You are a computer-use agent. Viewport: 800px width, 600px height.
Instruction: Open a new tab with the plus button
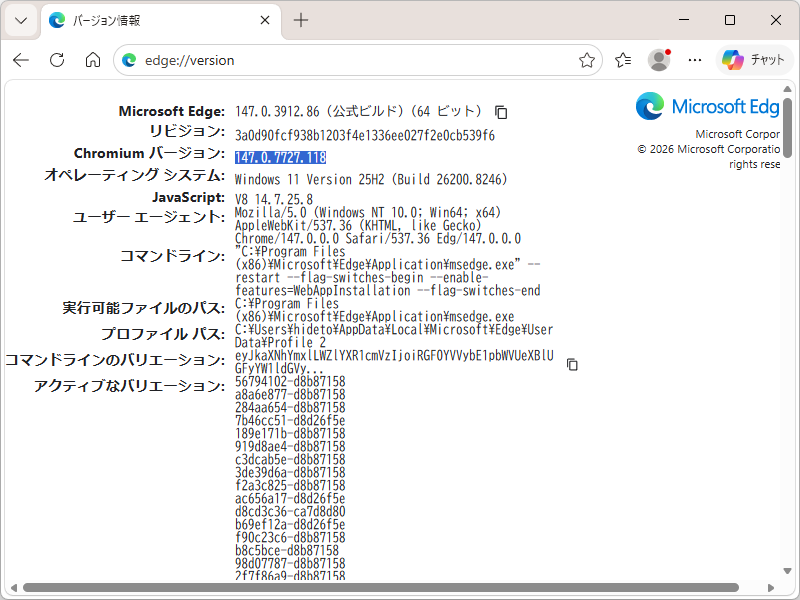(302, 19)
